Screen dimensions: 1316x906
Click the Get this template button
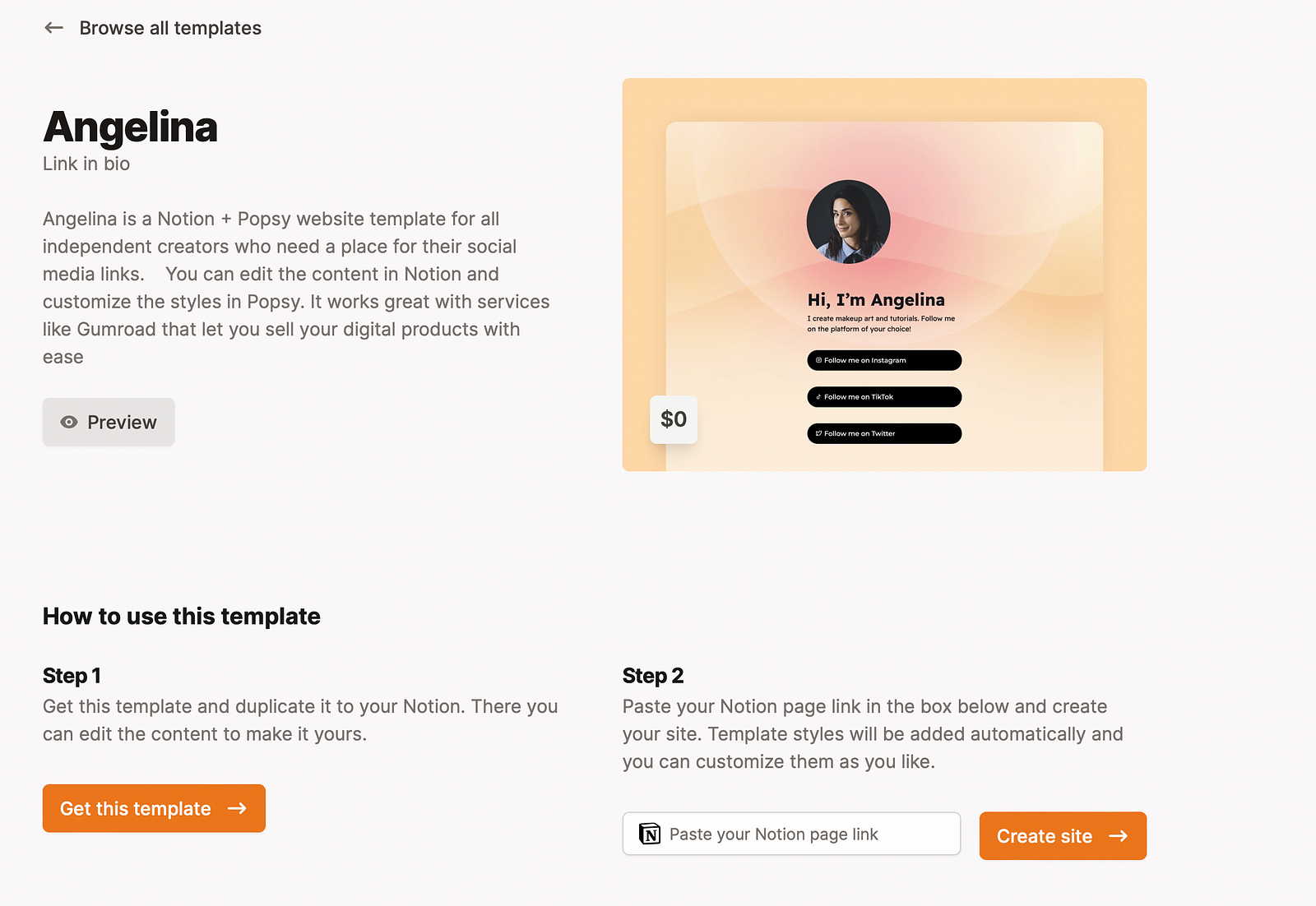154,808
